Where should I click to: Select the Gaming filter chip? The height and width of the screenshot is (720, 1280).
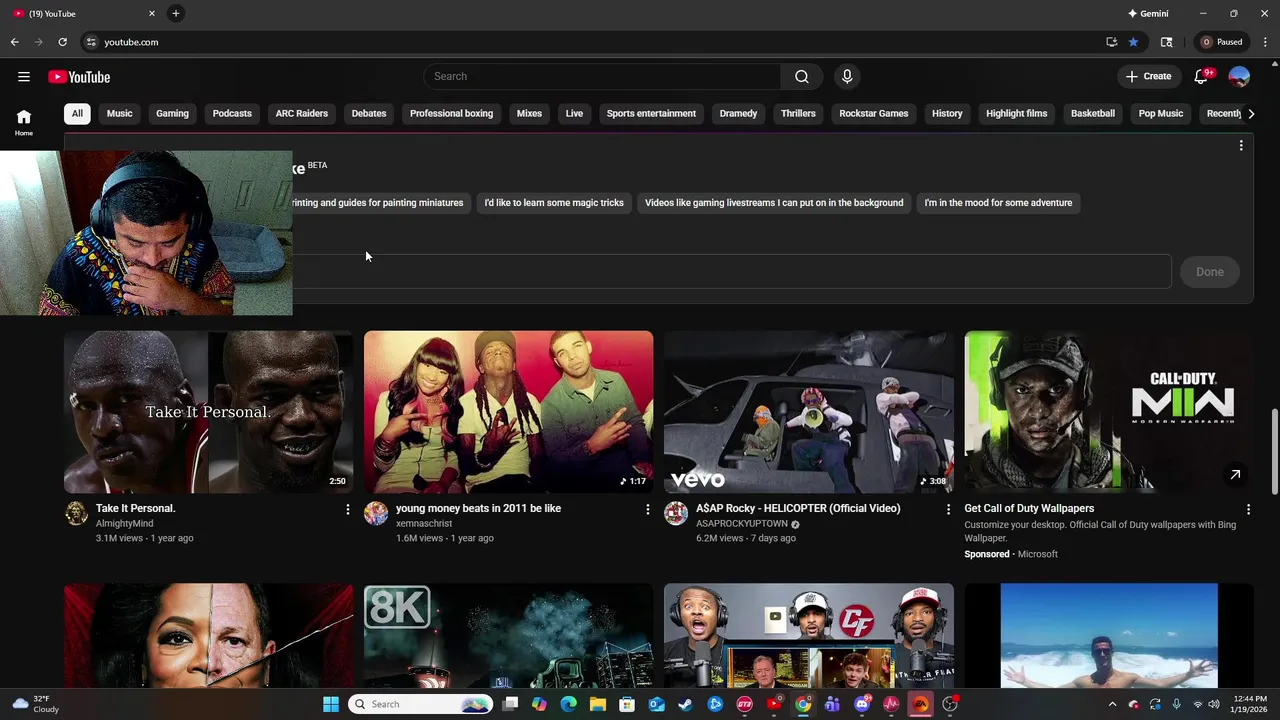pos(172,113)
